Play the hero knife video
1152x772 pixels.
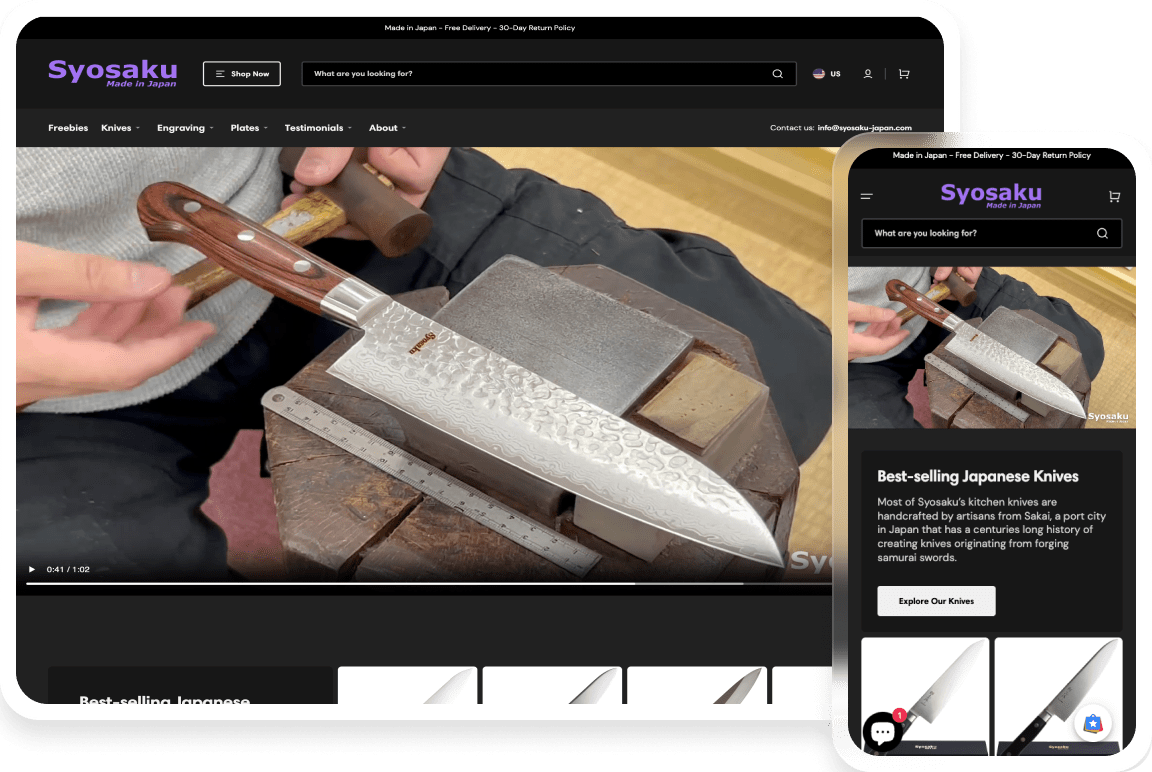point(32,569)
